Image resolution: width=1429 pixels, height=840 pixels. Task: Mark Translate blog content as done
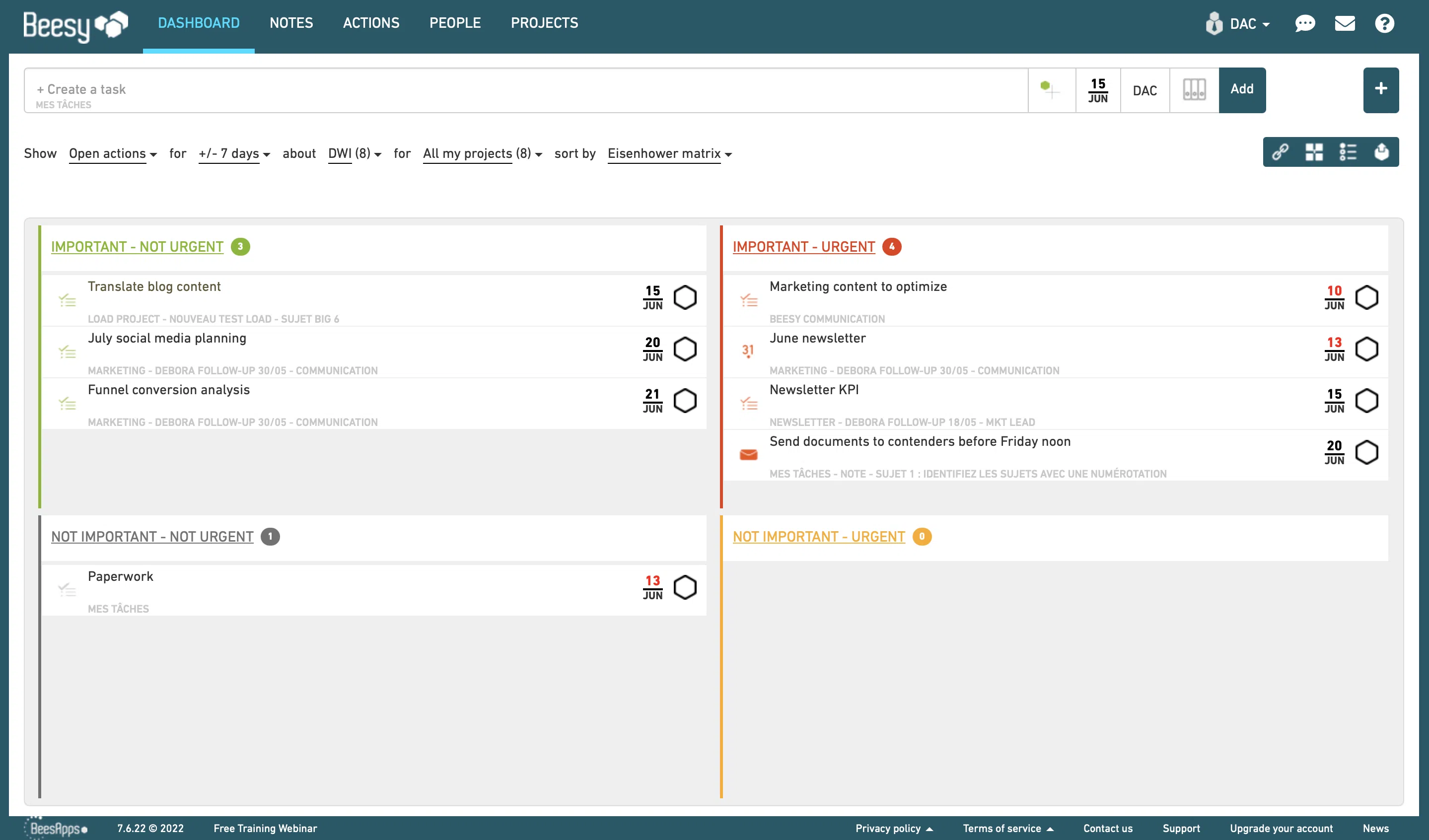685,297
